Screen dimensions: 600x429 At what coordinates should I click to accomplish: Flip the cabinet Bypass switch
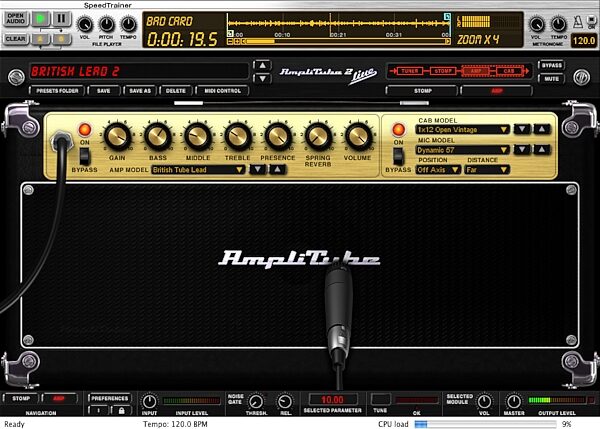[x=398, y=156]
